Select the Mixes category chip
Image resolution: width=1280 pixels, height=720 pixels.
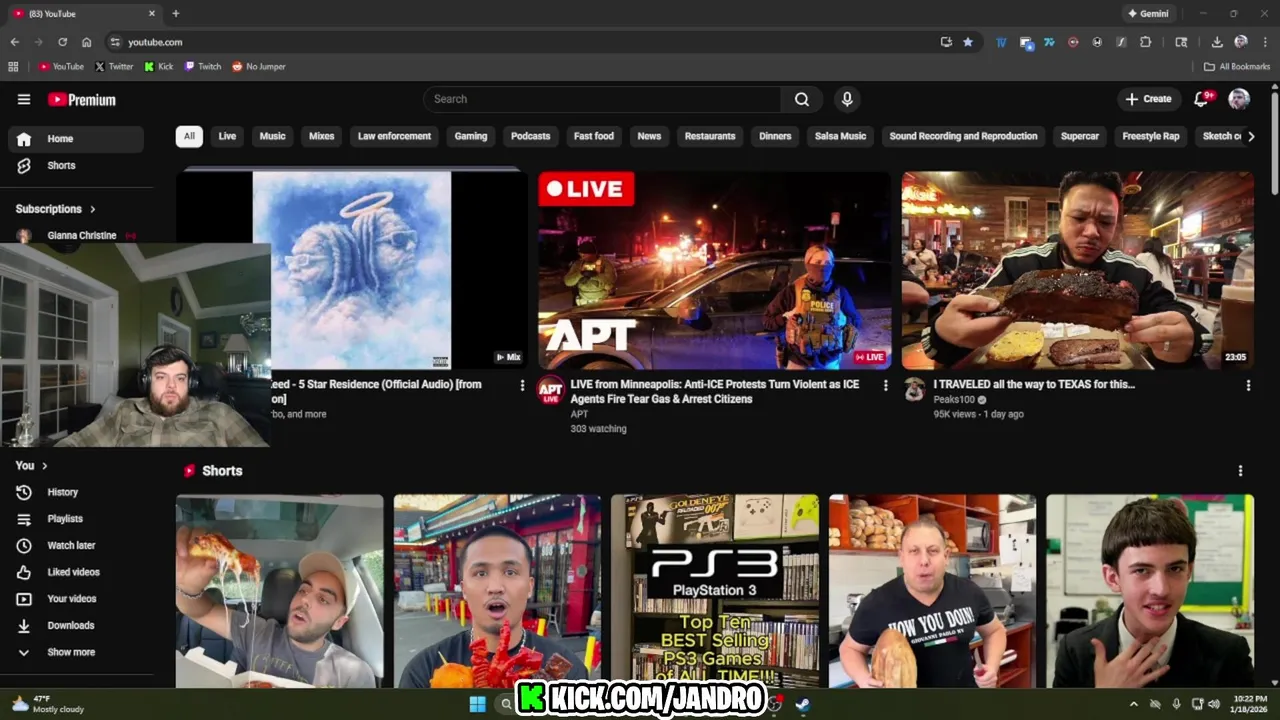click(322, 136)
